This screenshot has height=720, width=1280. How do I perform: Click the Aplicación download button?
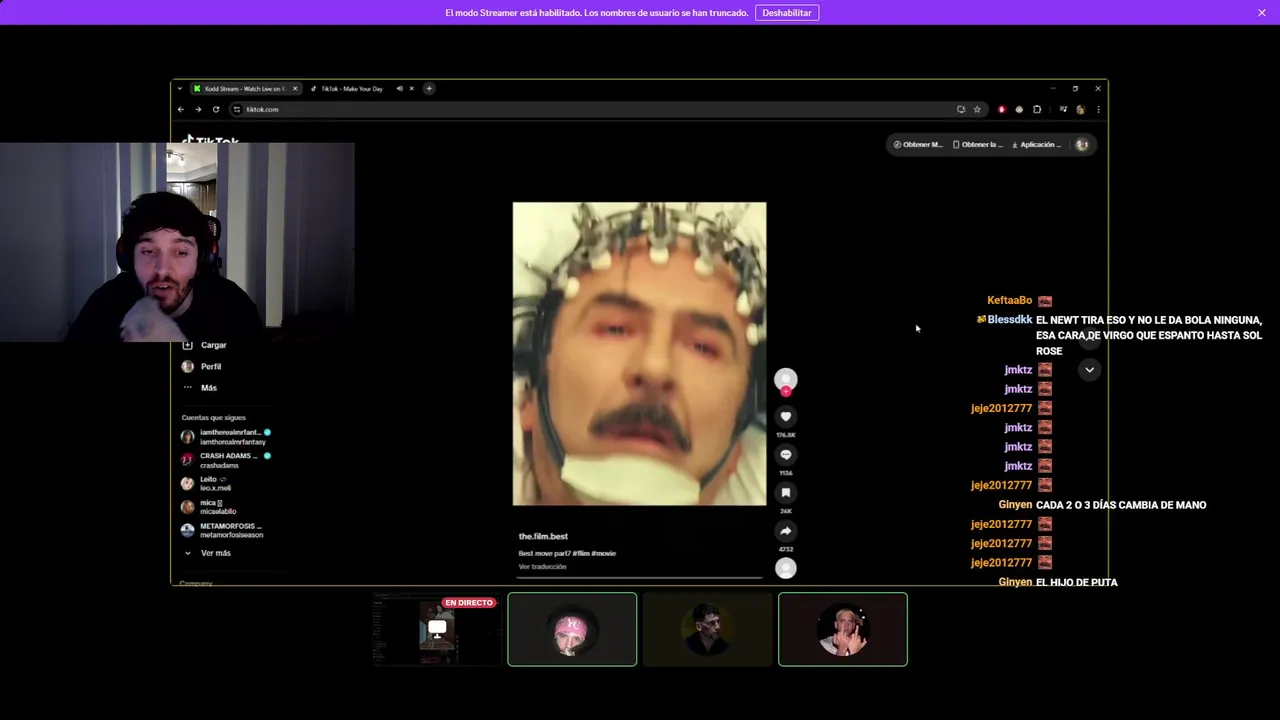(1036, 145)
